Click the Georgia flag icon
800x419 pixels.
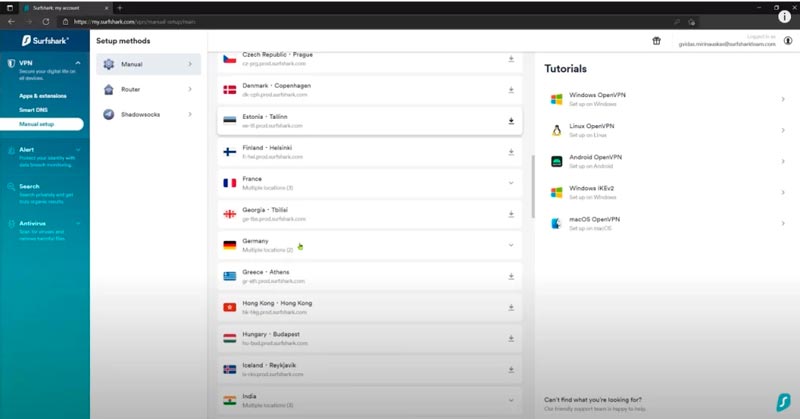click(230, 214)
